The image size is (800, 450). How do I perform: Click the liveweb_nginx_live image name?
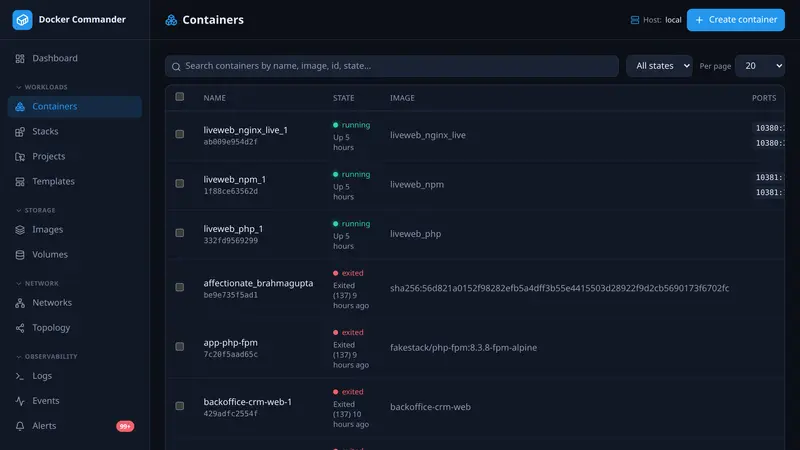[428, 135]
